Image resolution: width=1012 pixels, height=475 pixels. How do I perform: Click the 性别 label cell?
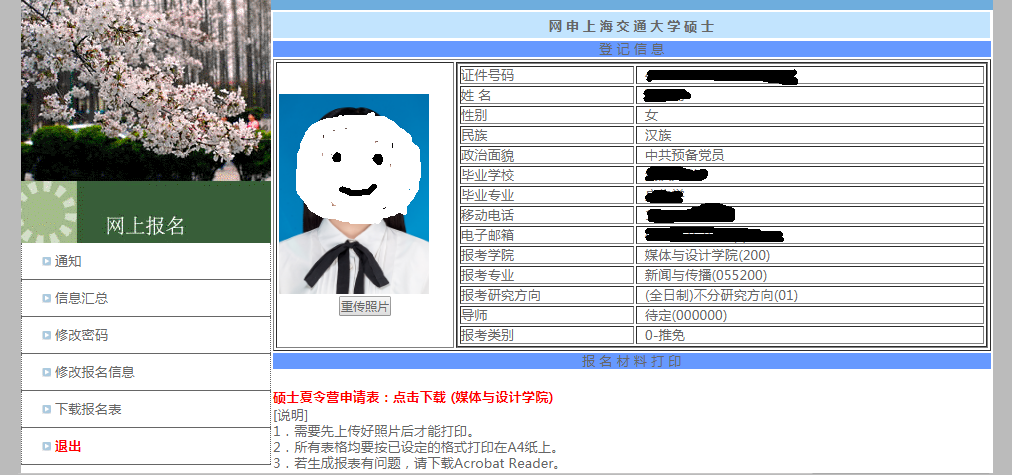(546, 115)
